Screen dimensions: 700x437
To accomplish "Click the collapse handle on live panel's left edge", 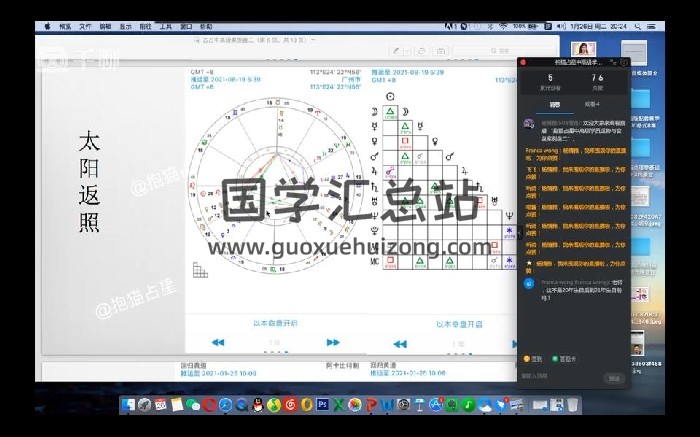I will click(519, 233).
